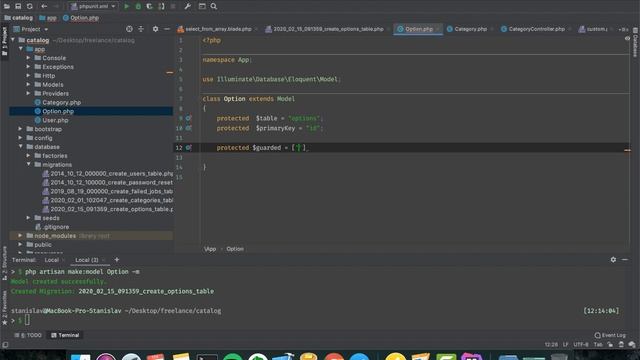Open the Terminal tool window button
Screen dimensions: 640x360
tap(65, 335)
